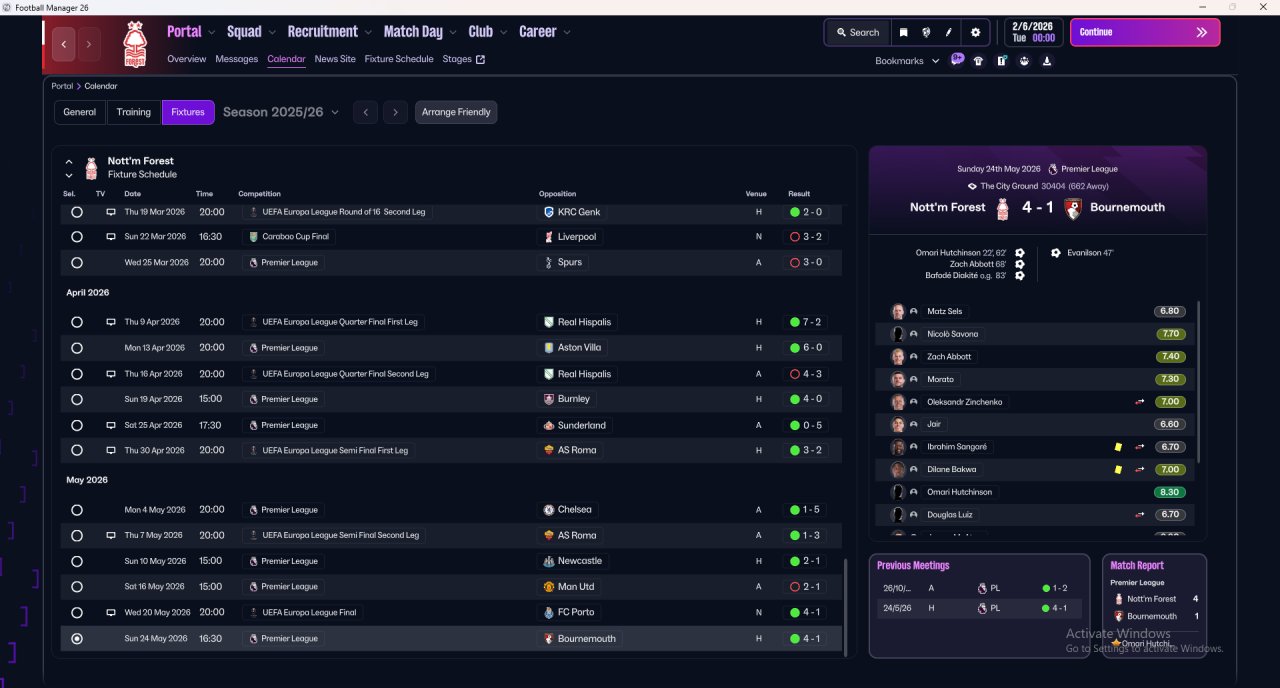Click the Arrange Friendly button

tap(456, 112)
